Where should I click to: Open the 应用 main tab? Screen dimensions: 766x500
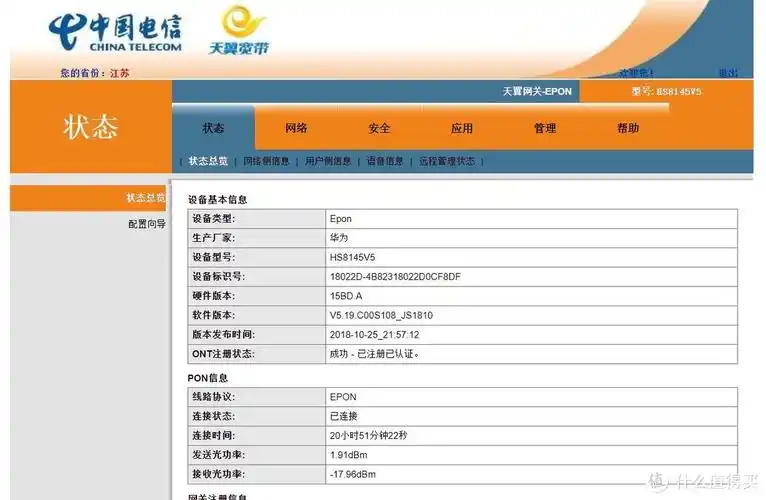pos(462,129)
